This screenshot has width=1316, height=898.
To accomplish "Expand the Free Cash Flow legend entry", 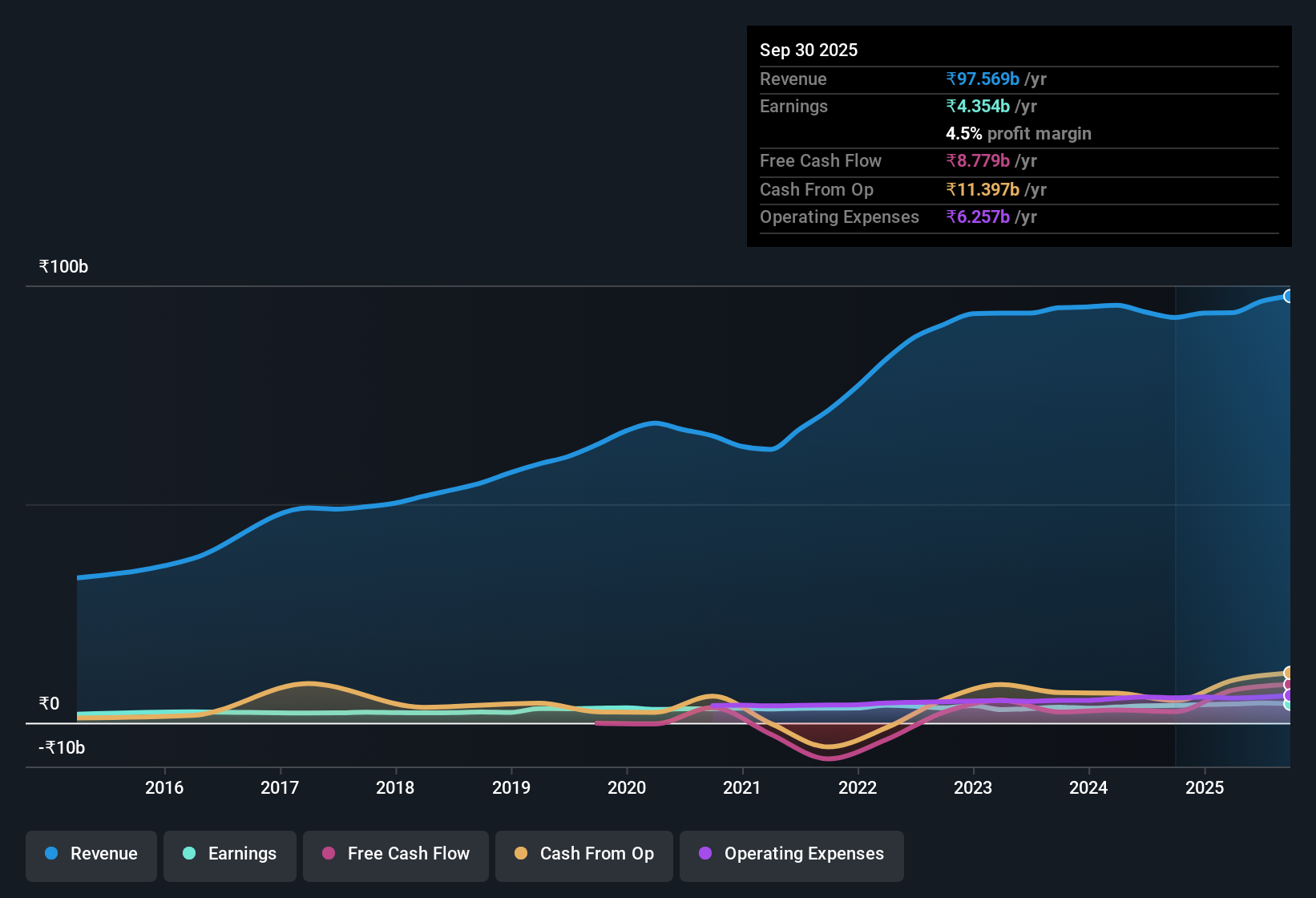I will 395,856.
